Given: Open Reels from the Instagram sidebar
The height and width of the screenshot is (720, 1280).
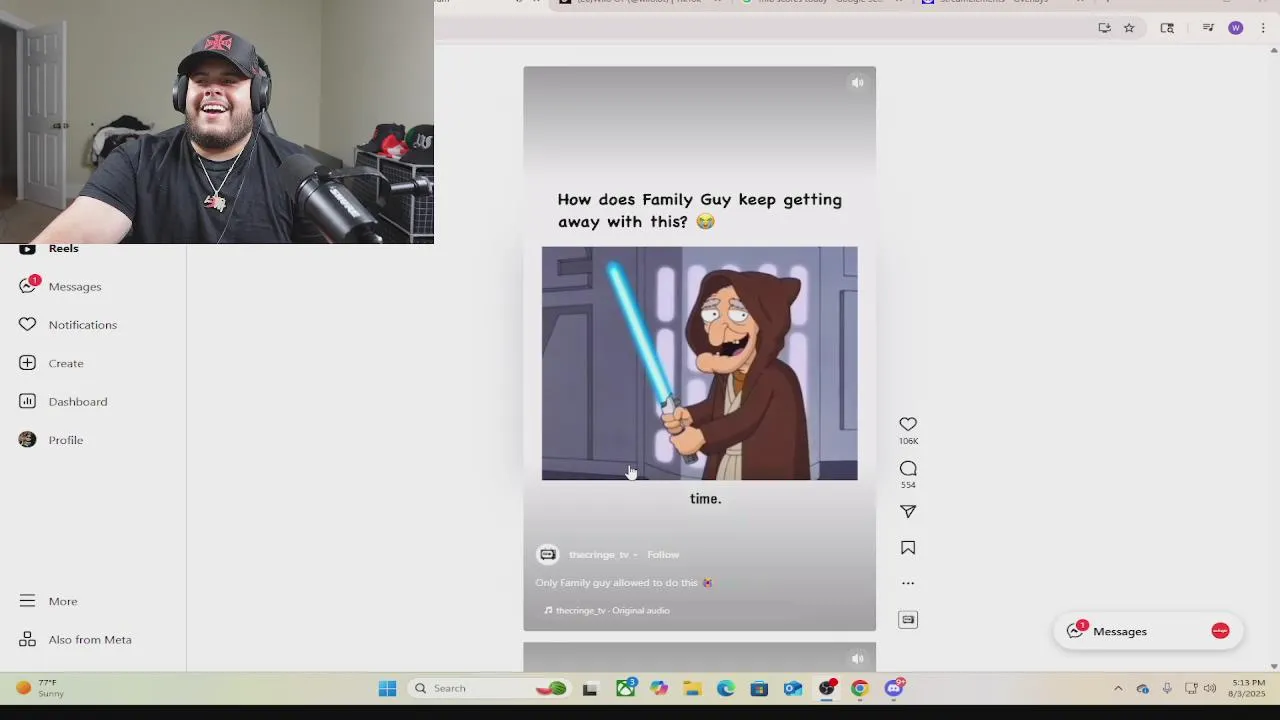Looking at the screenshot, I should point(48,248).
